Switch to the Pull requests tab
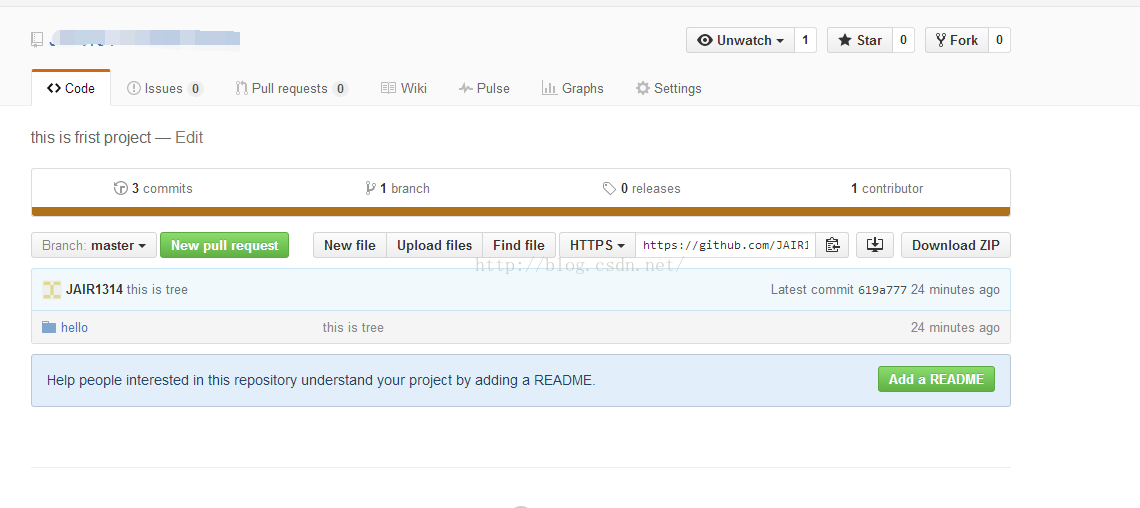This screenshot has width=1140, height=508. [x=292, y=88]
